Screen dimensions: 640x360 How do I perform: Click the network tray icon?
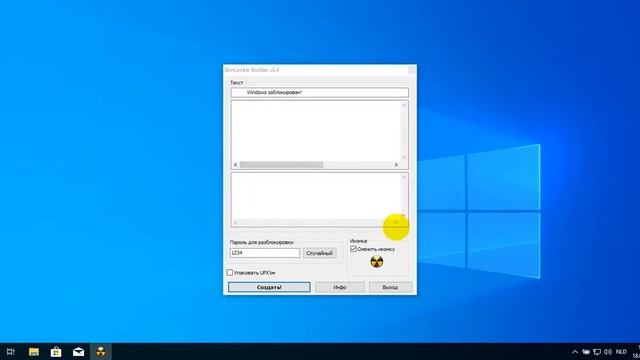click(x=597, y=351)
